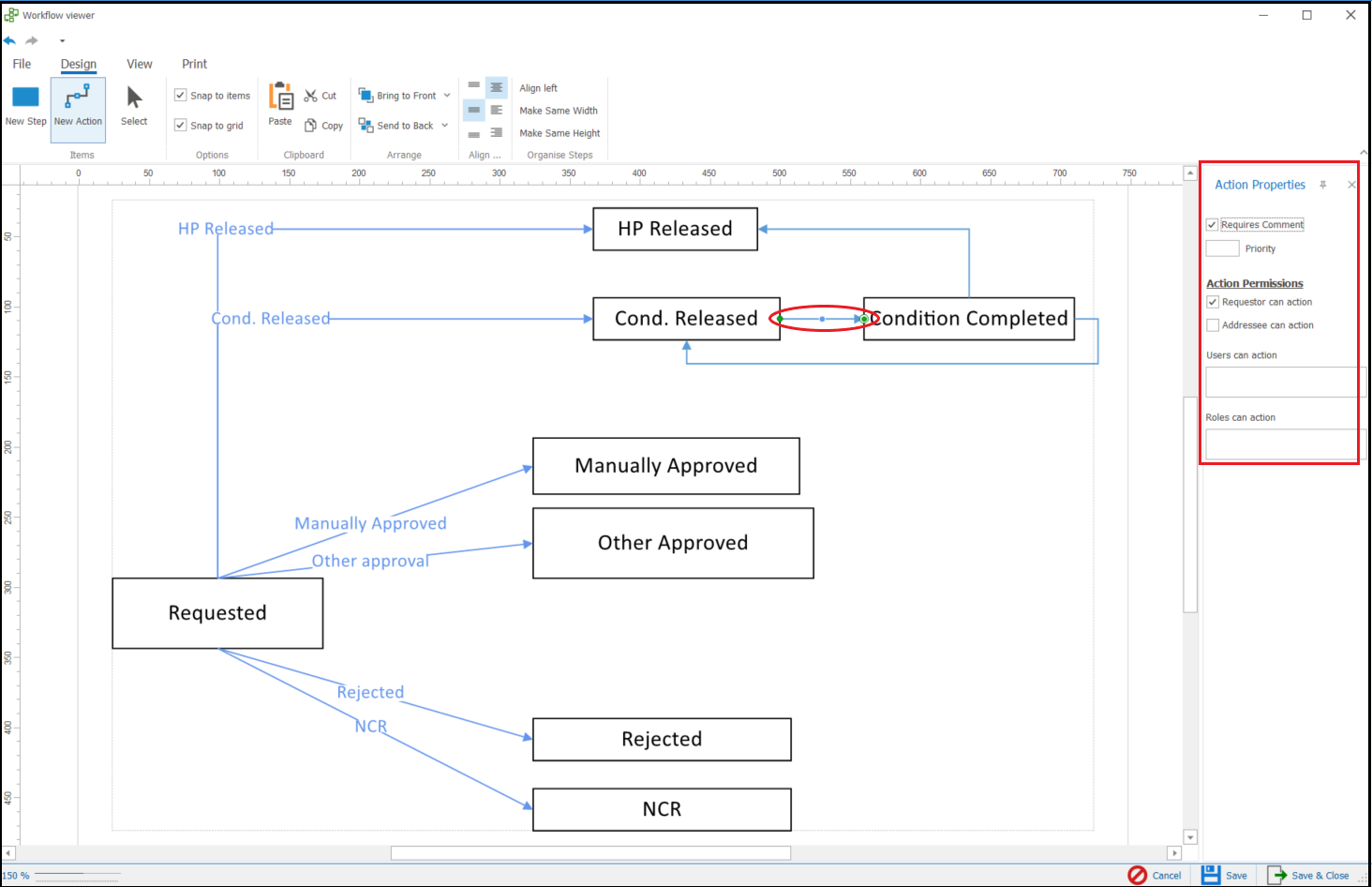This screenshot has width=1372, height=887.
Task: Click the Cancel button label
Action: tap(1167, 876)
